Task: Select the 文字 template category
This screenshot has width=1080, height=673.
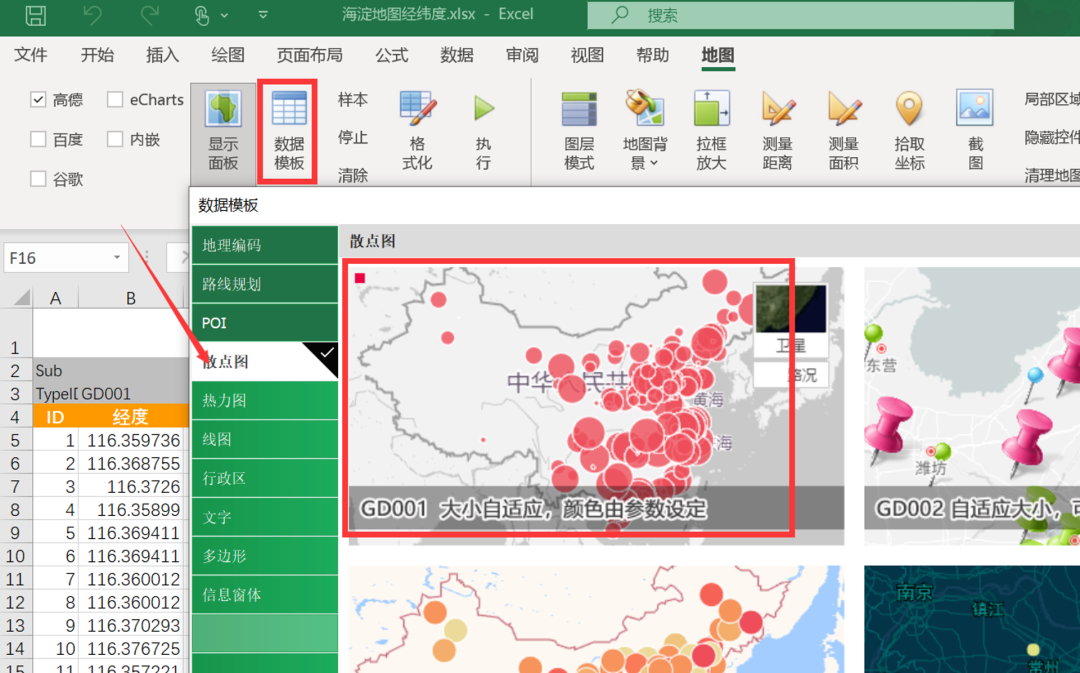Action: click(264, 517)
